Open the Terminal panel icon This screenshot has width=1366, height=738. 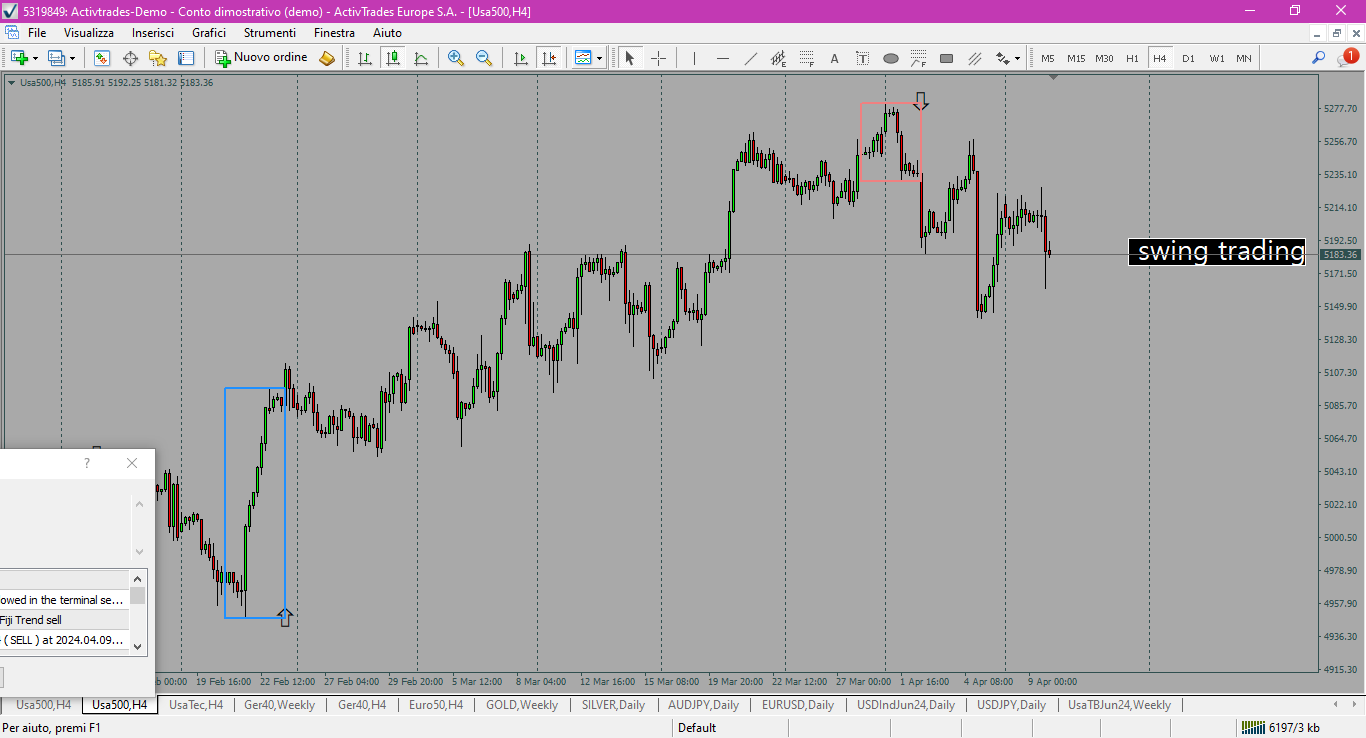tap(186, 58)
